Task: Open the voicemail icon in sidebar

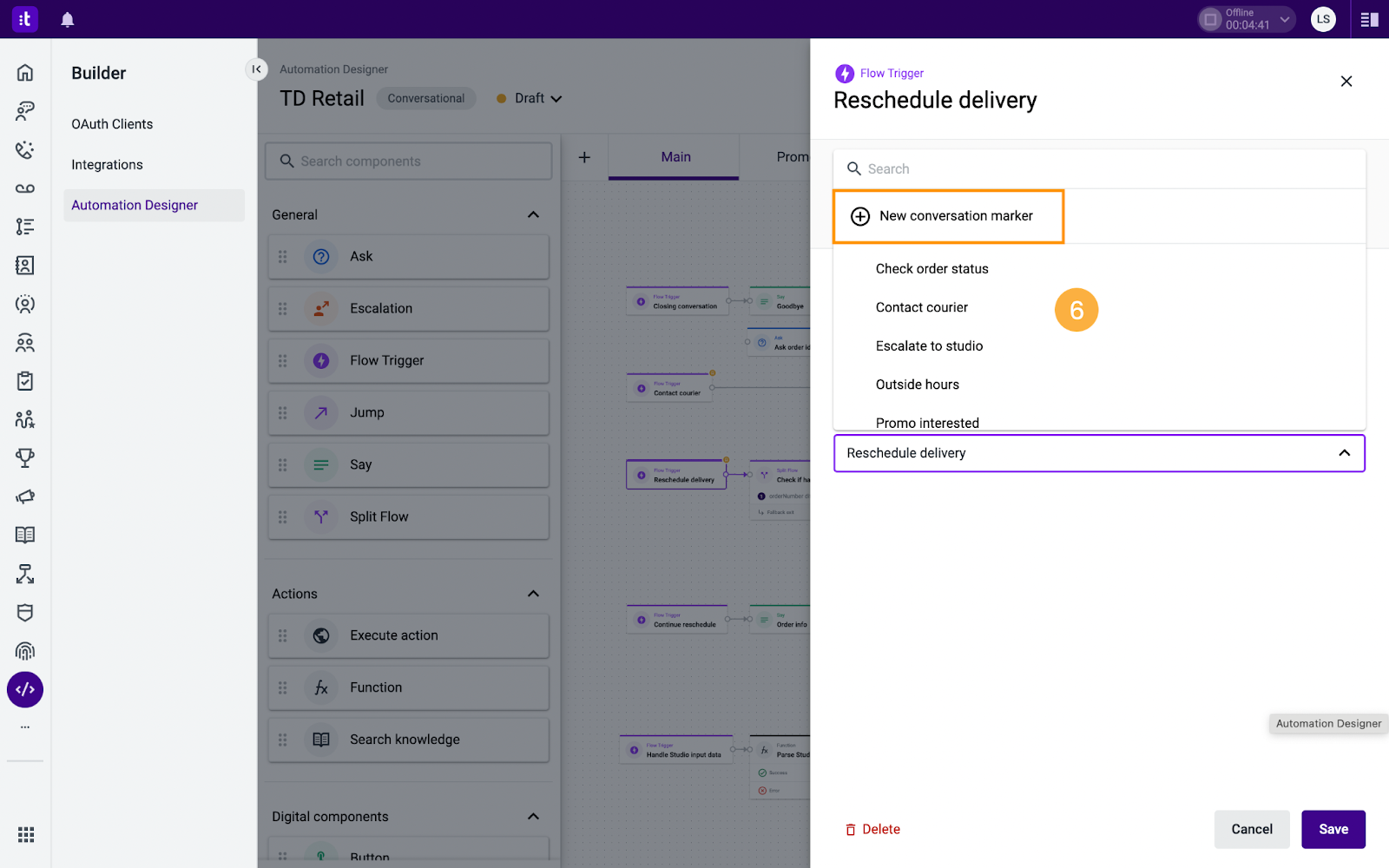Action: point(25,188)
